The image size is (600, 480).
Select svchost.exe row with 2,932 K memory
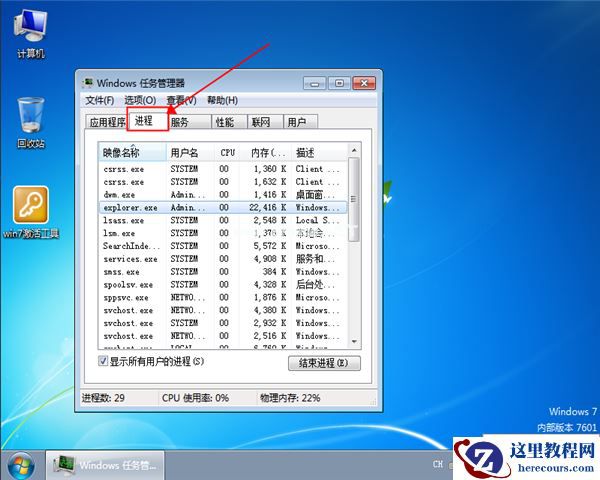pos(223,323)
